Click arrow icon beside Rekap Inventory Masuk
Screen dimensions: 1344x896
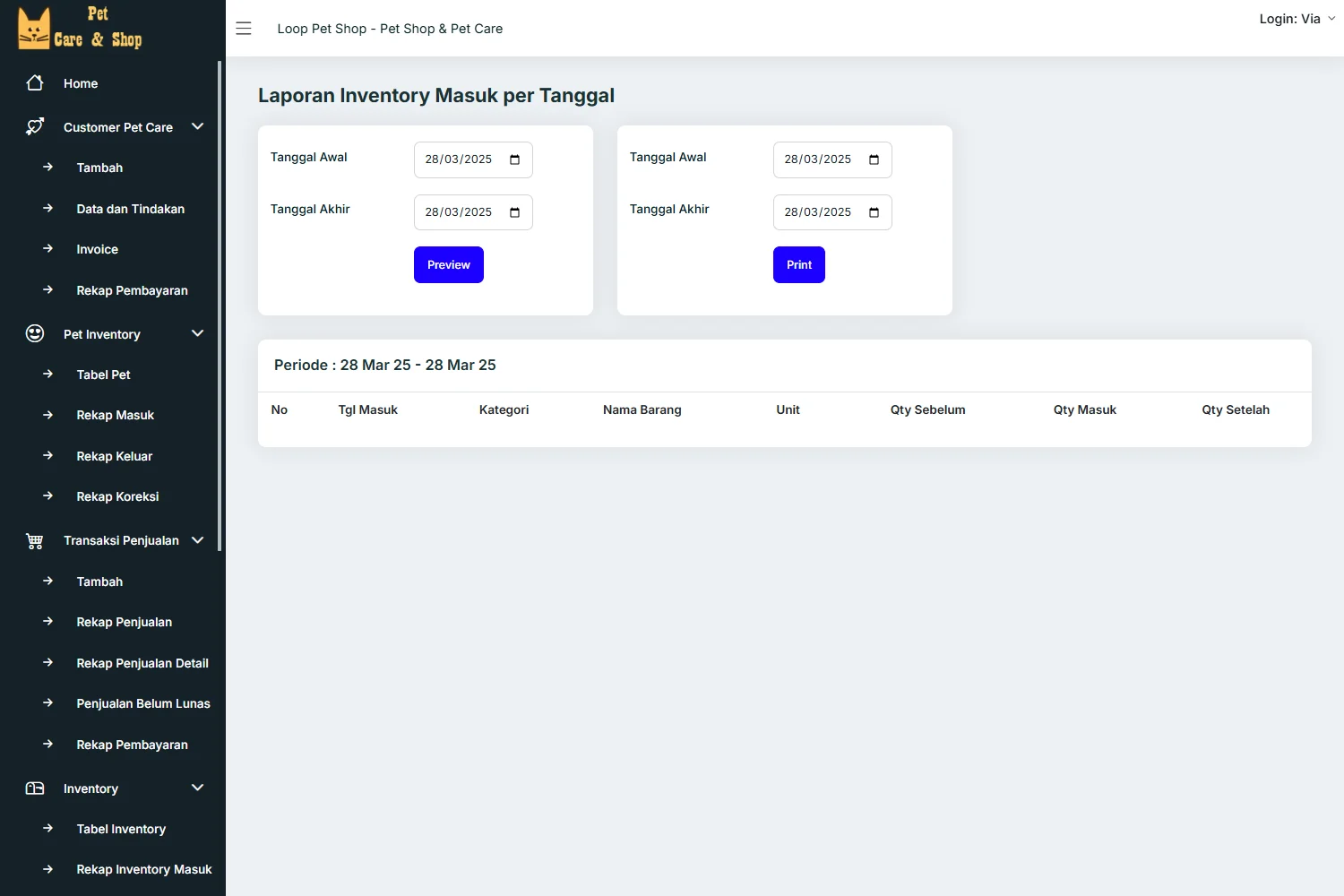coord(48,868)
